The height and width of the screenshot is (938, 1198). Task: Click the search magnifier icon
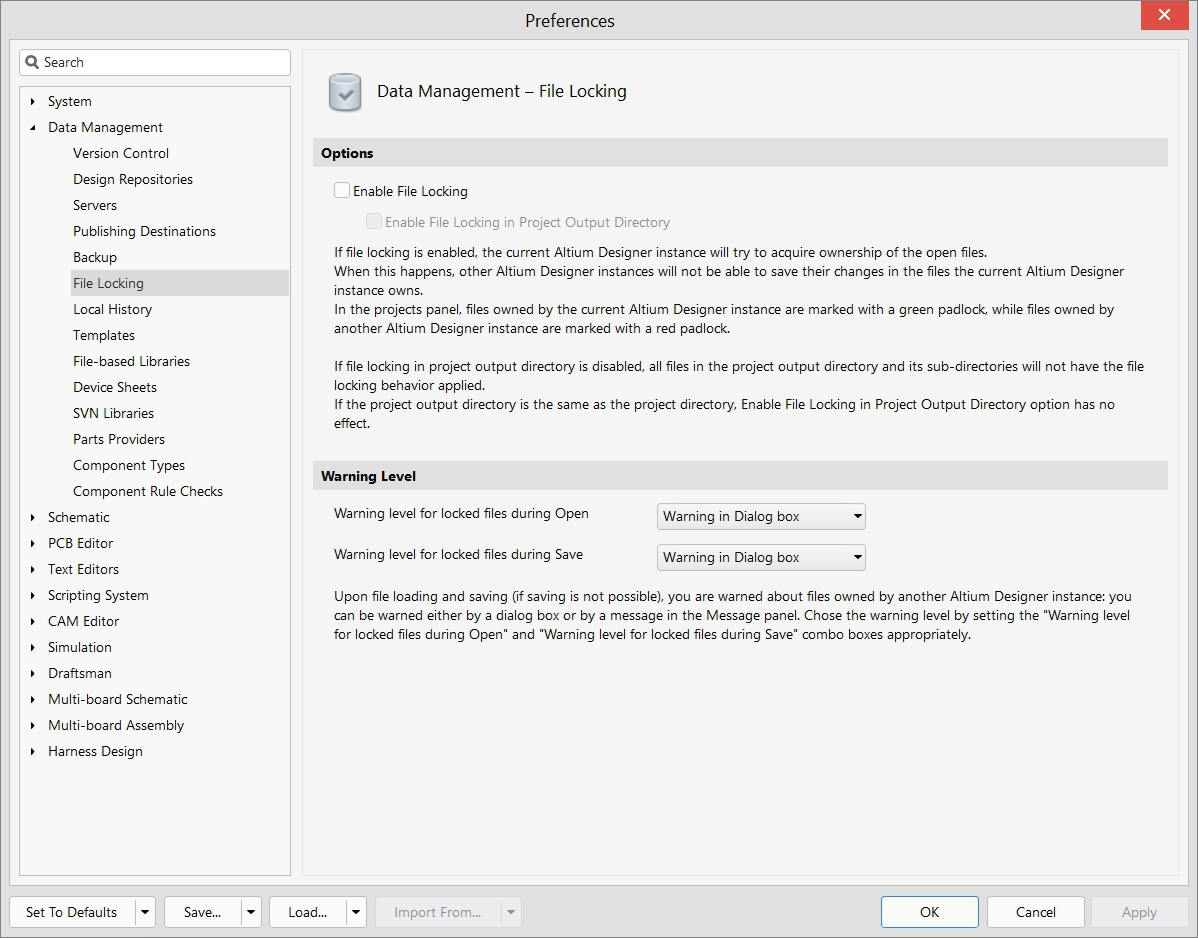32,63
